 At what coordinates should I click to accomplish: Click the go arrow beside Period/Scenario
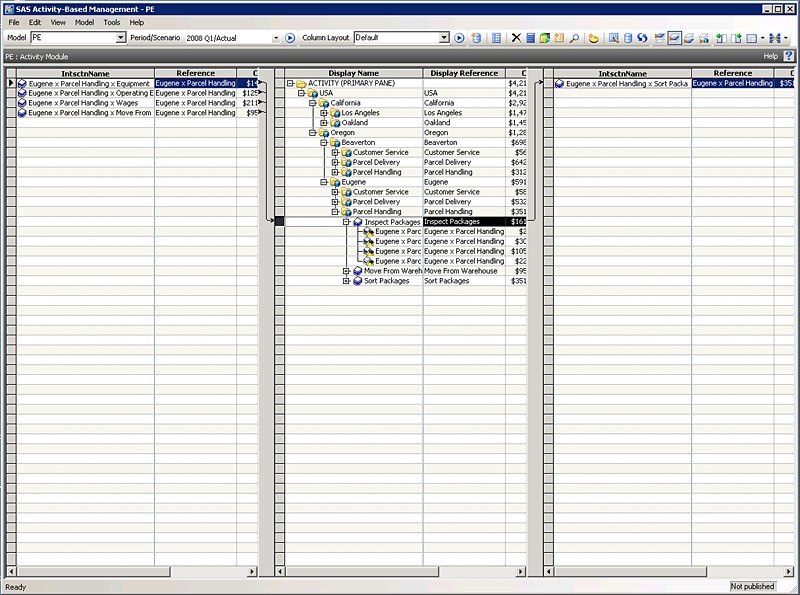[x=290, y=38]
